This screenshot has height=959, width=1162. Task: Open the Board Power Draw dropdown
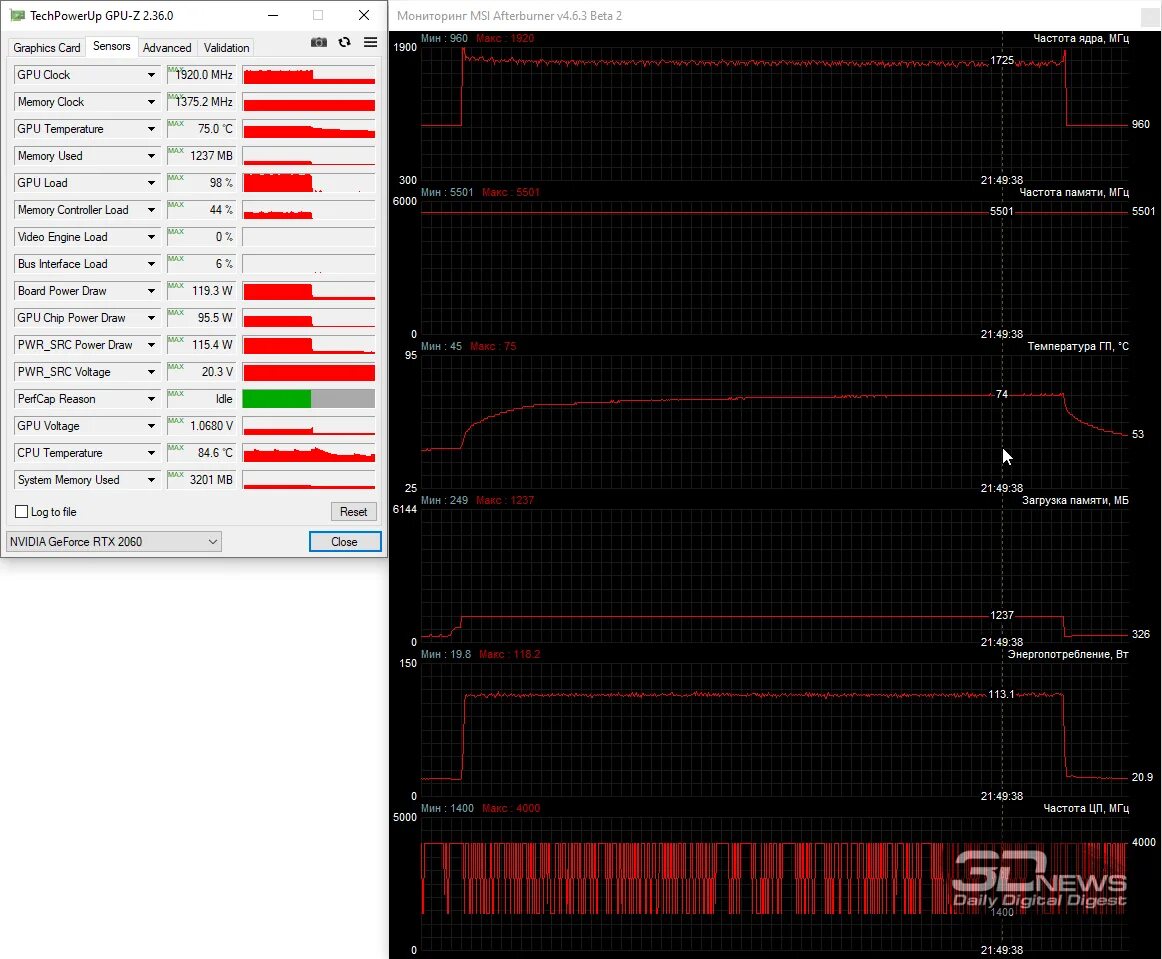(x=151, y=291)
